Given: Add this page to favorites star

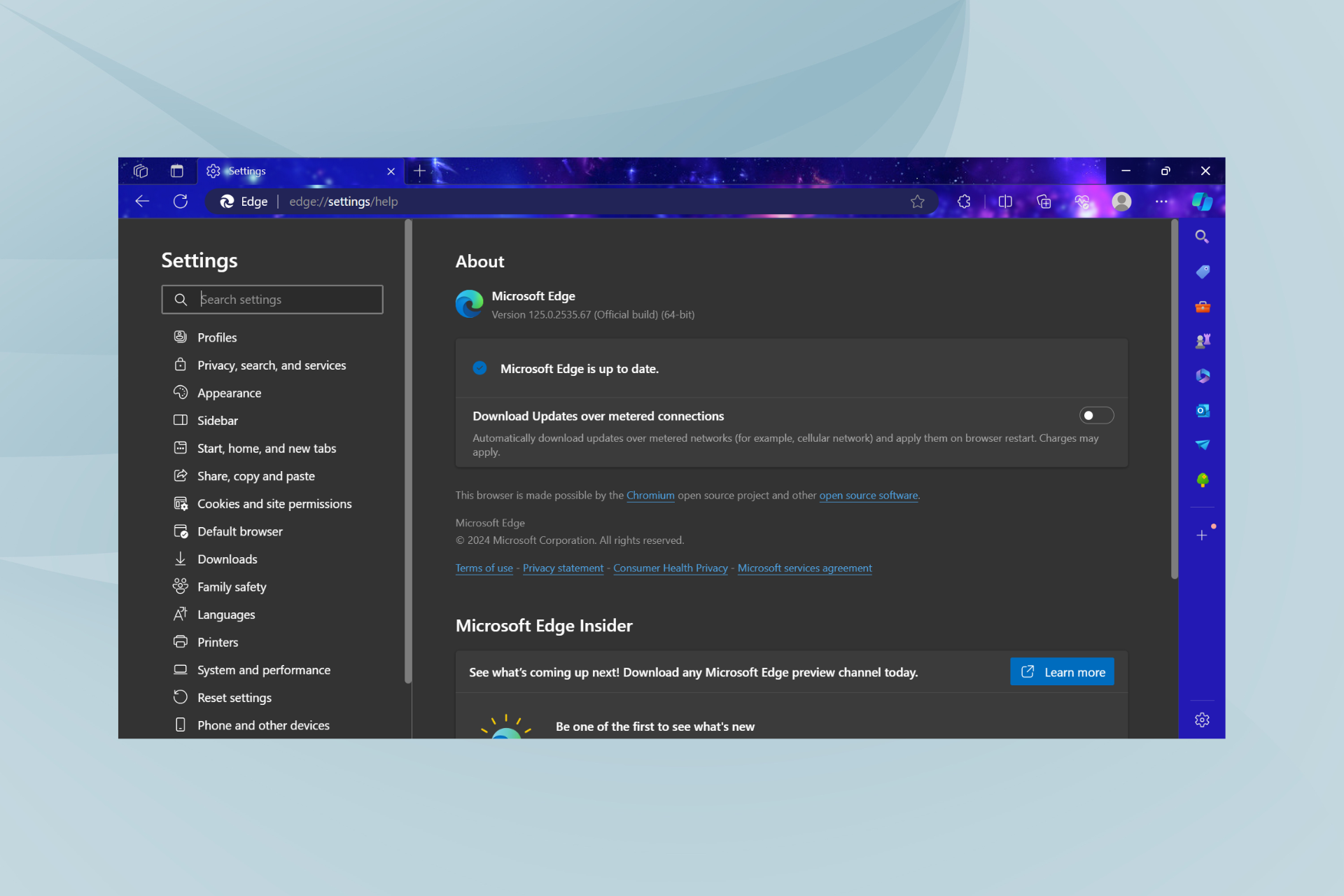Looking at the screenshot, I should pos(917,202).
